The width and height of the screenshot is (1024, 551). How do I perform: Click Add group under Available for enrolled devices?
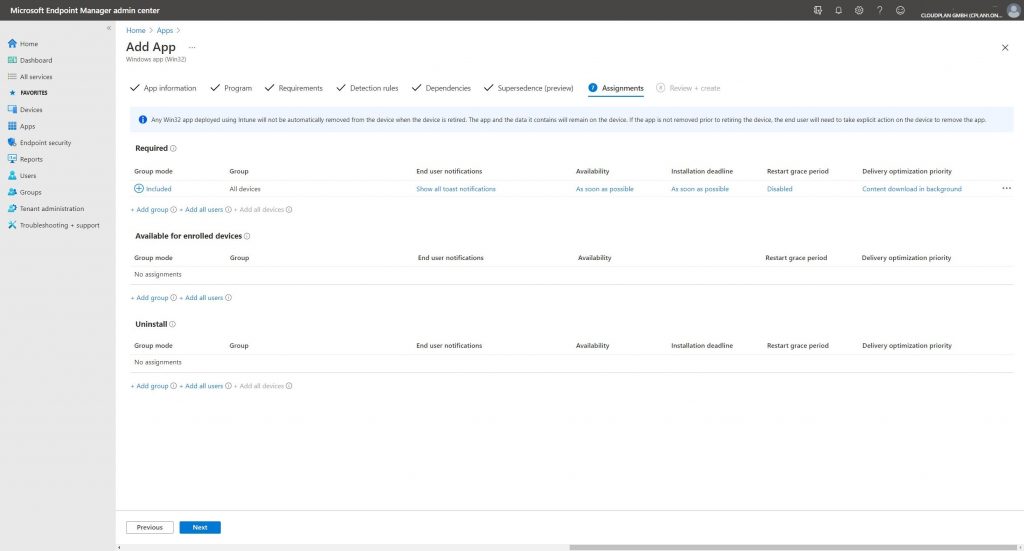point(150,298)
